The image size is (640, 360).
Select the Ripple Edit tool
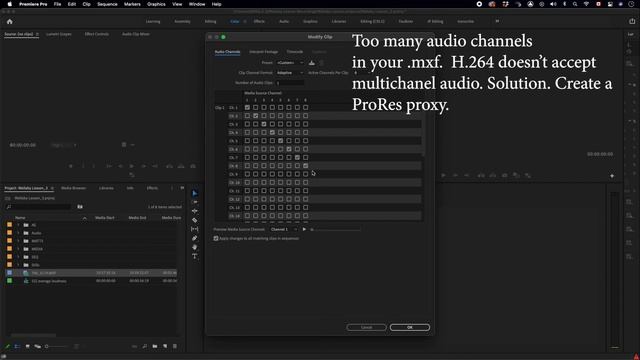195,211
